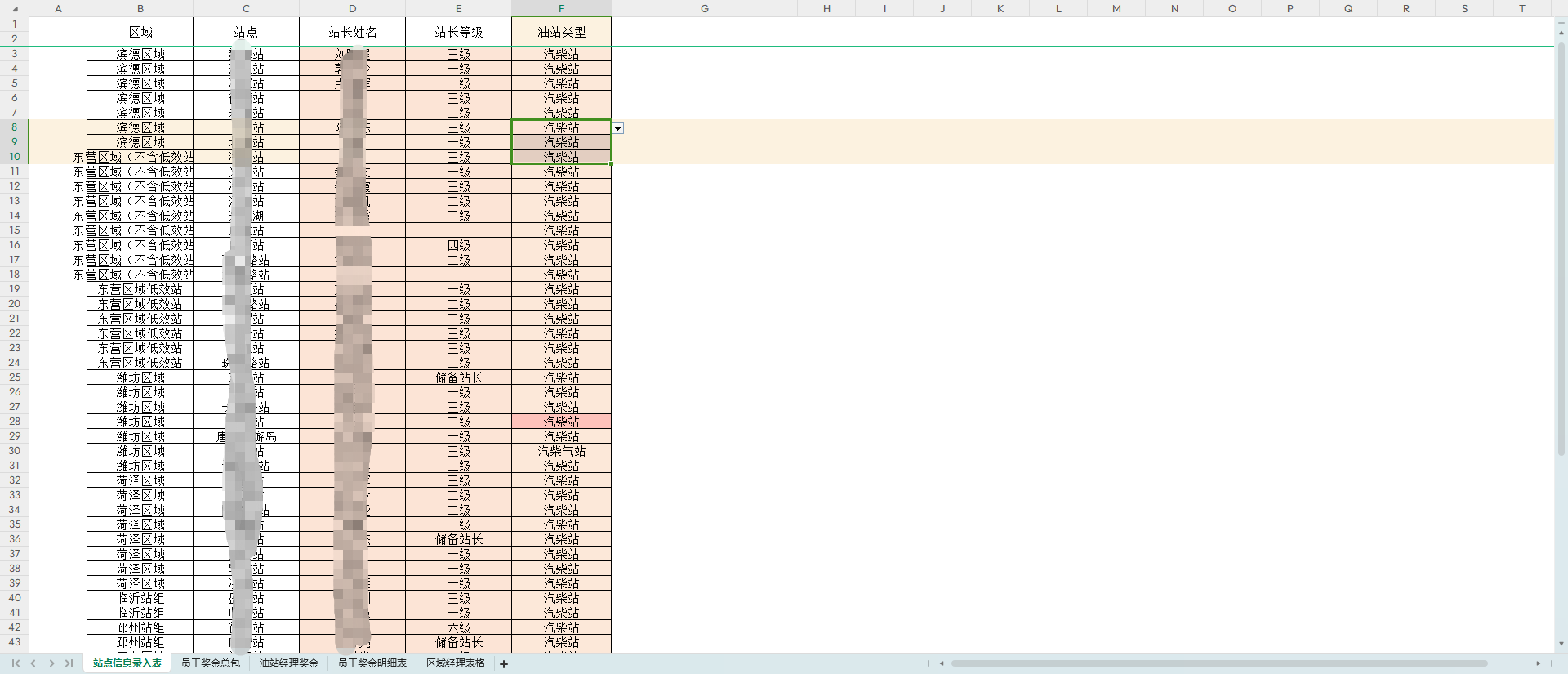Select column T header
The image size is (1568, 674).
[1522, 8]
